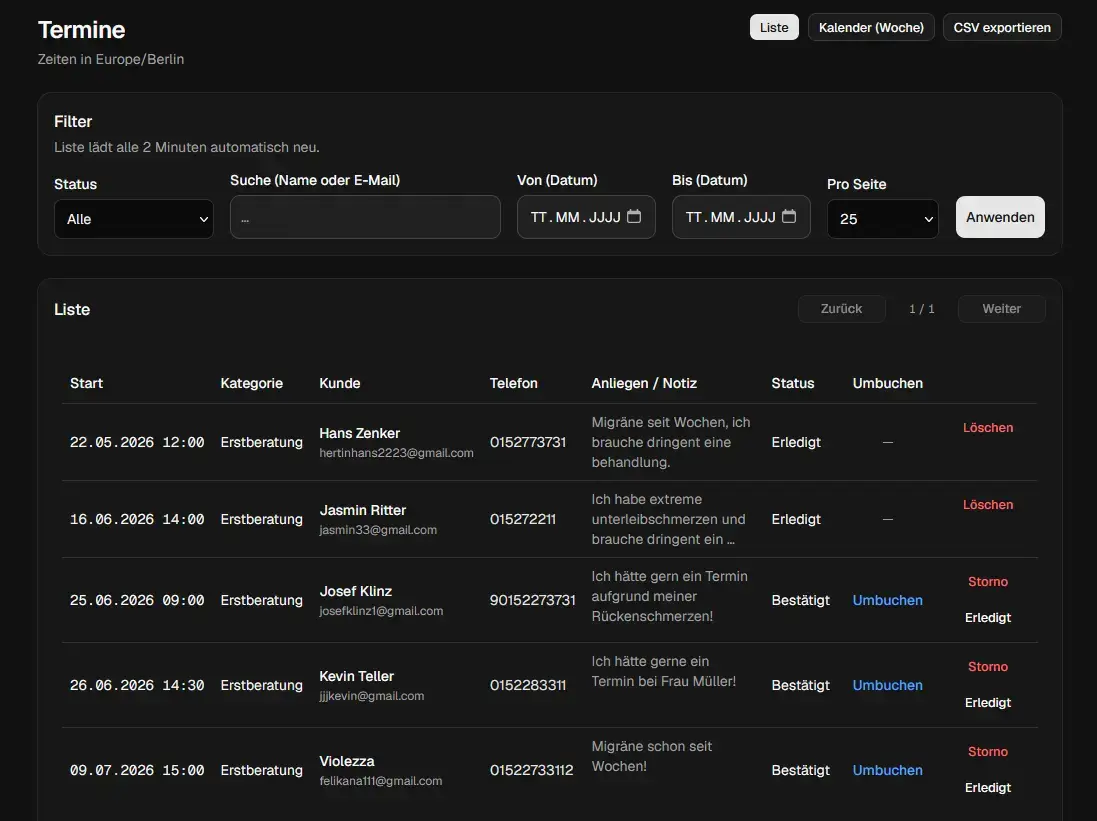
Task: Click the Termine page heading
Action: point(81,29)
